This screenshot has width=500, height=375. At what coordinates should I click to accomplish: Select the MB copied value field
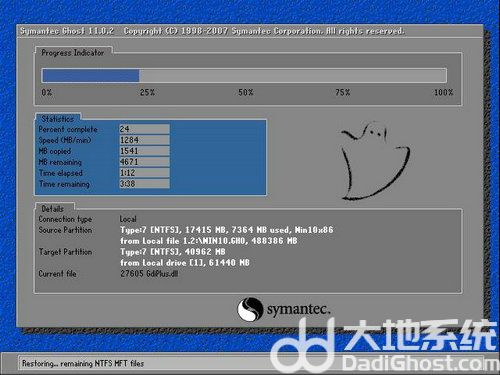[144, 151]
